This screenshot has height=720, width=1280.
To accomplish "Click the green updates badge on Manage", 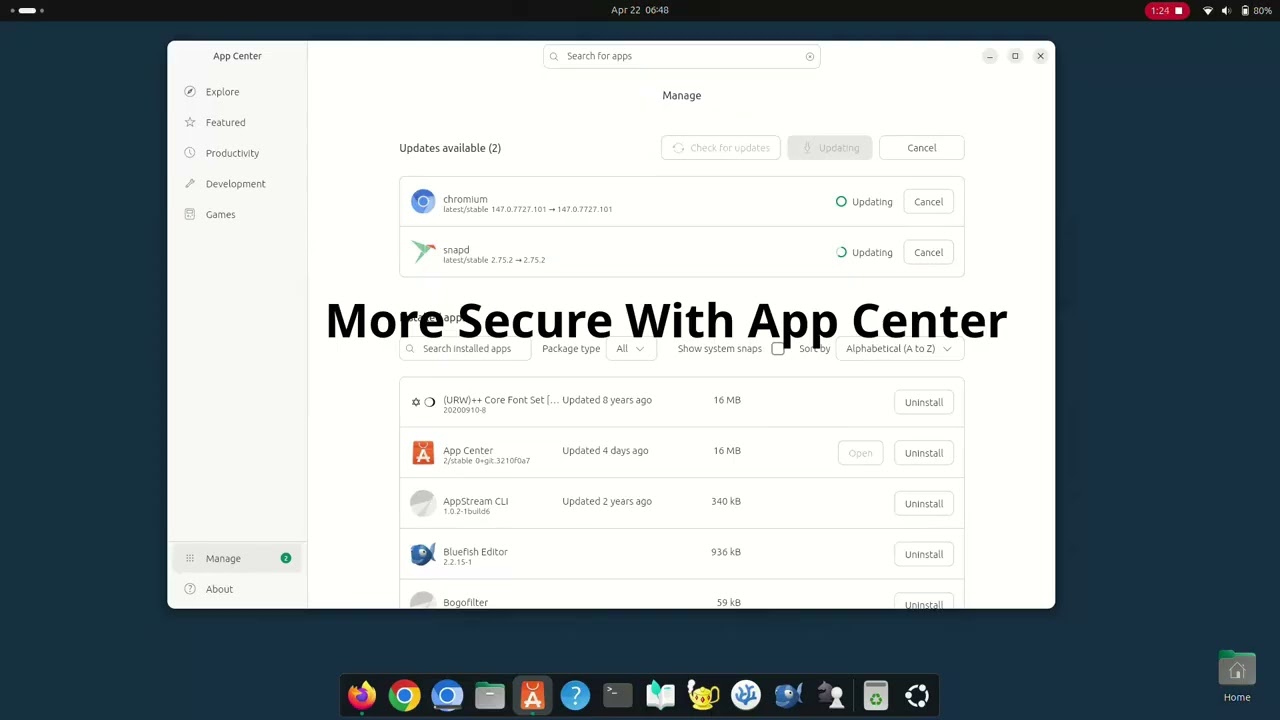I will click(286, 558).
